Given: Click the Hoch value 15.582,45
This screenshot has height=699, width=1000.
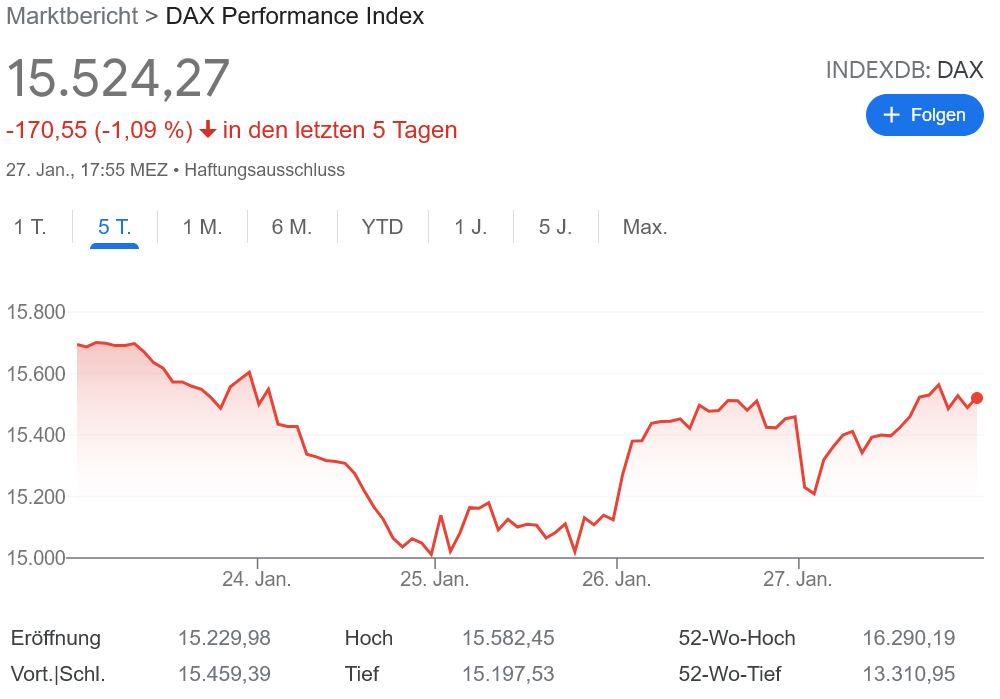Looking at the screenshot, I should pos(508,638).
